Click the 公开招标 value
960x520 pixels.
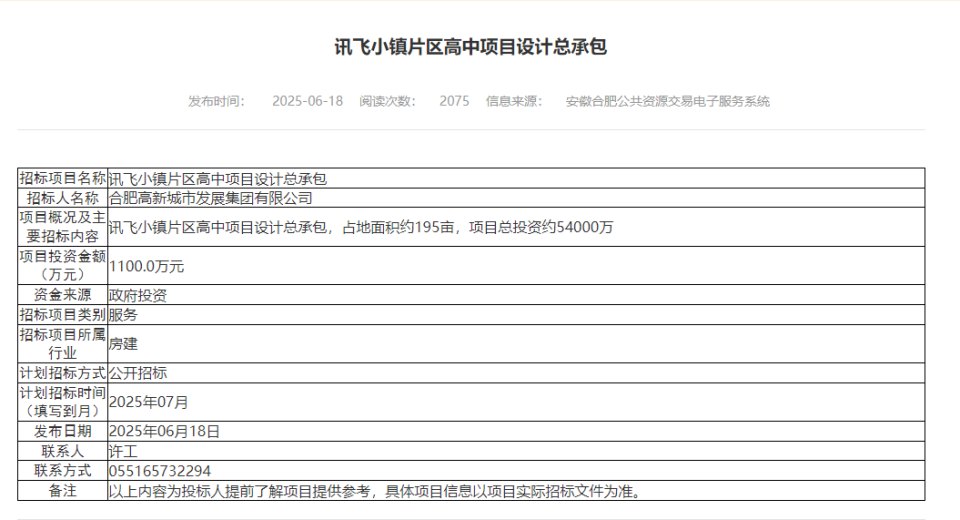coord(138,373)
